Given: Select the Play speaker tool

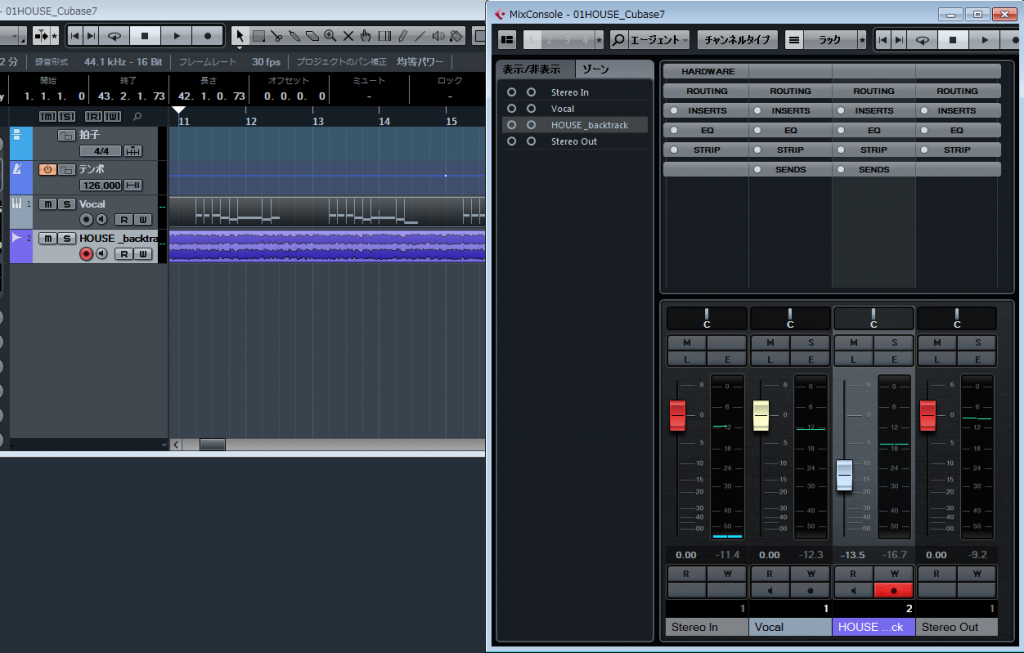Looking at the screenshot, I should click(x=438, y=36).
